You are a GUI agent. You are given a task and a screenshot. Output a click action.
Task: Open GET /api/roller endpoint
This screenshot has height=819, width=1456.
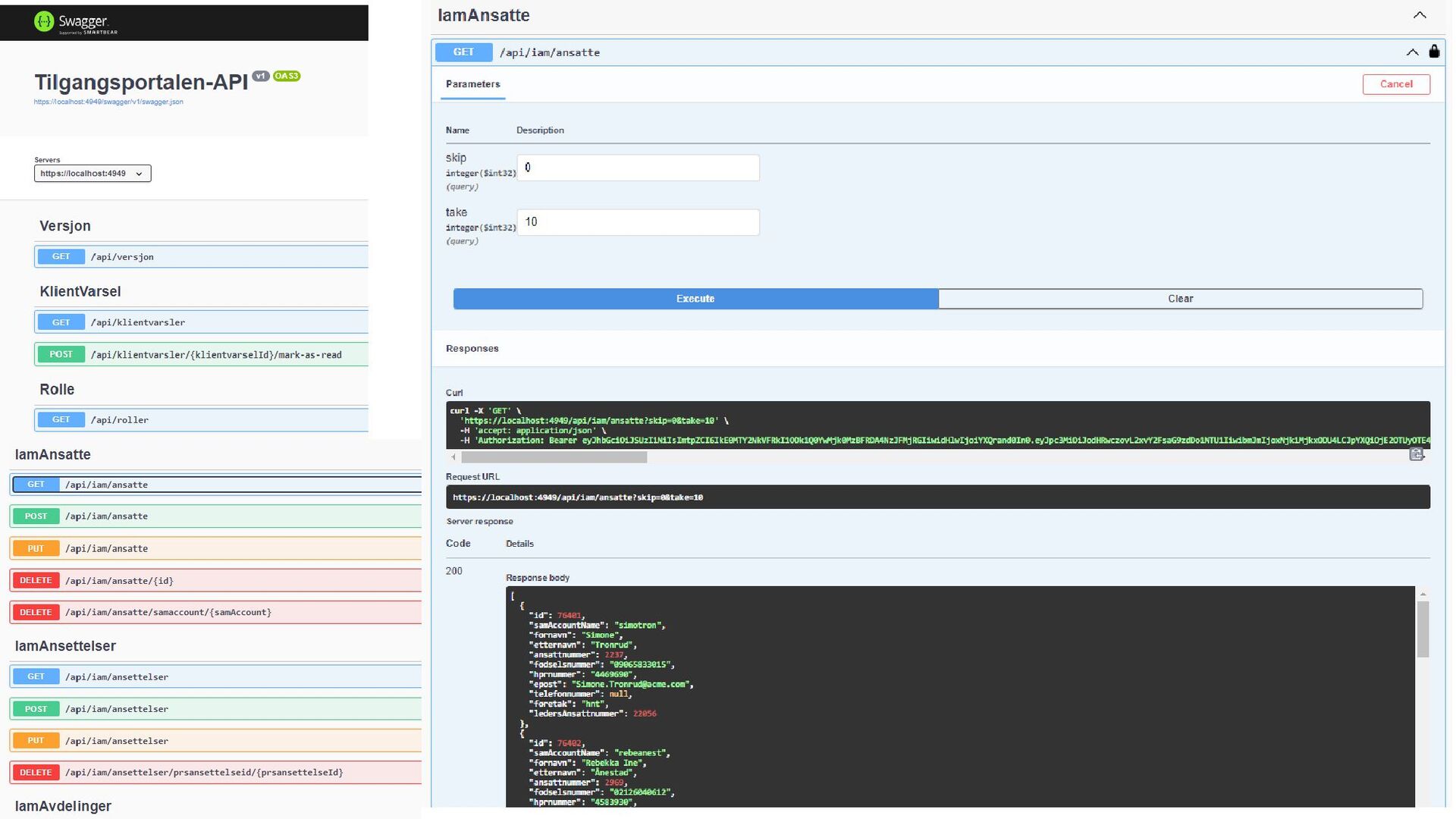click(x=201, y=419)
